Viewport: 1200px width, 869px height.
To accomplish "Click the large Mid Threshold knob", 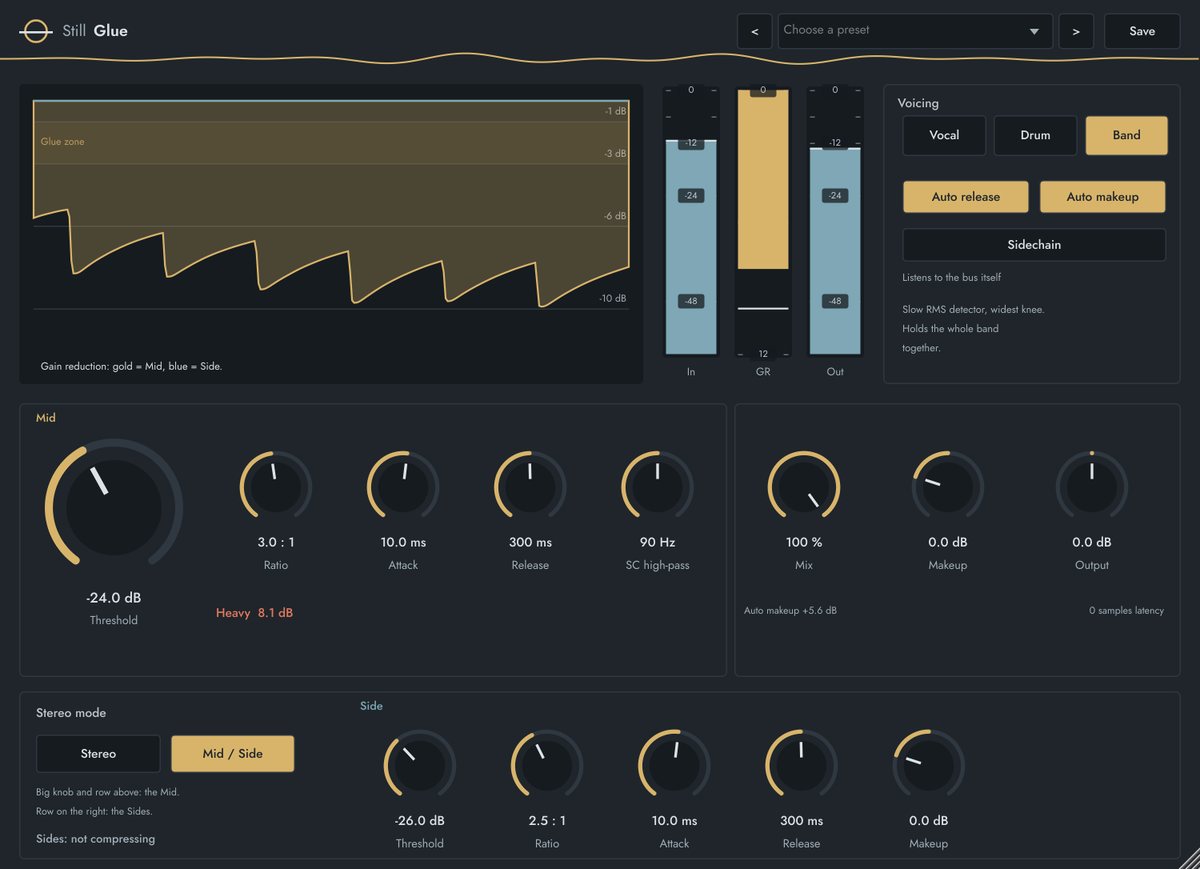I will [x=113, y=508].
